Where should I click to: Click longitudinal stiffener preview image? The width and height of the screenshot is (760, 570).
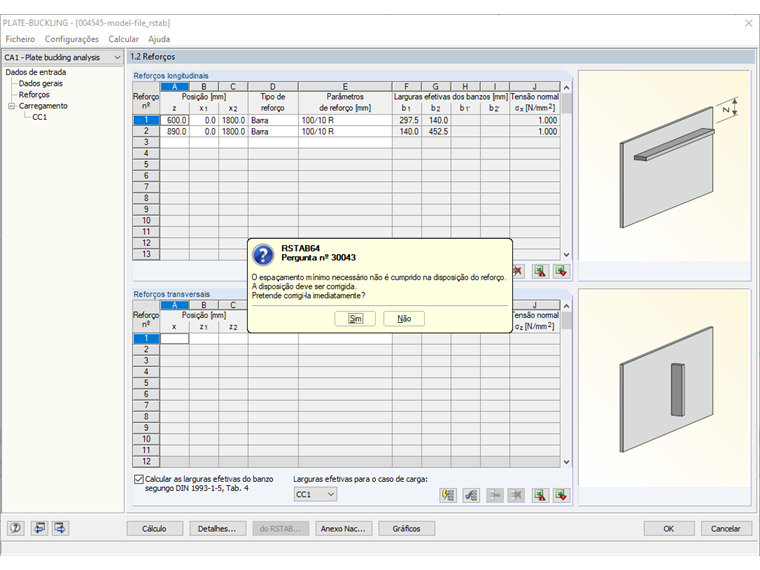point(665,165)
